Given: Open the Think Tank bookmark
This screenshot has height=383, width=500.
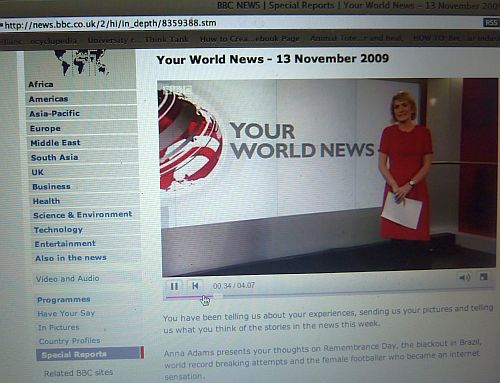Looking at the screenshot, I should point(166,40).
